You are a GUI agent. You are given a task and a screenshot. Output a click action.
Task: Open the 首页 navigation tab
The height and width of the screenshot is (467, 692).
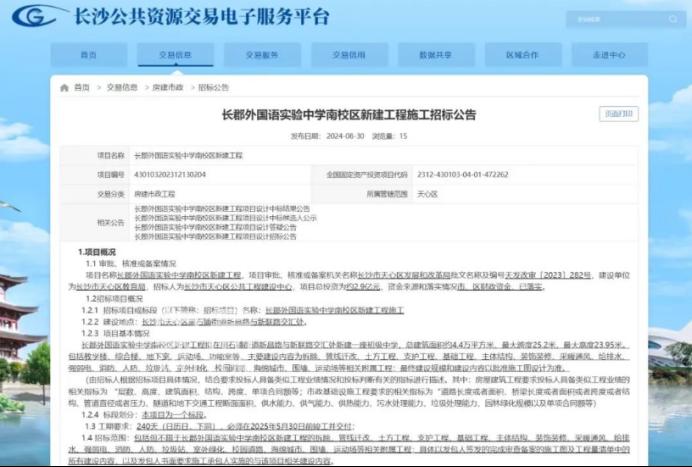[89, 55]
